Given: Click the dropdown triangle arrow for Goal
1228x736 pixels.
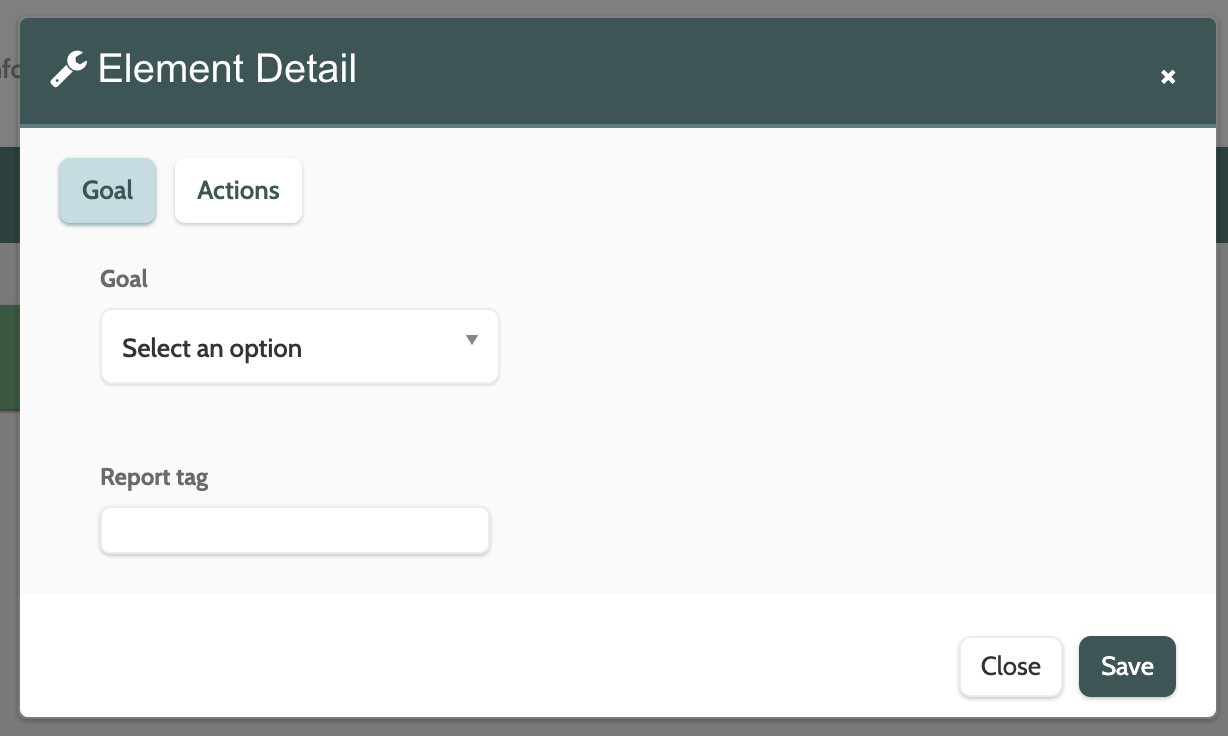Looking at the screenshot, I should (472, 341).
